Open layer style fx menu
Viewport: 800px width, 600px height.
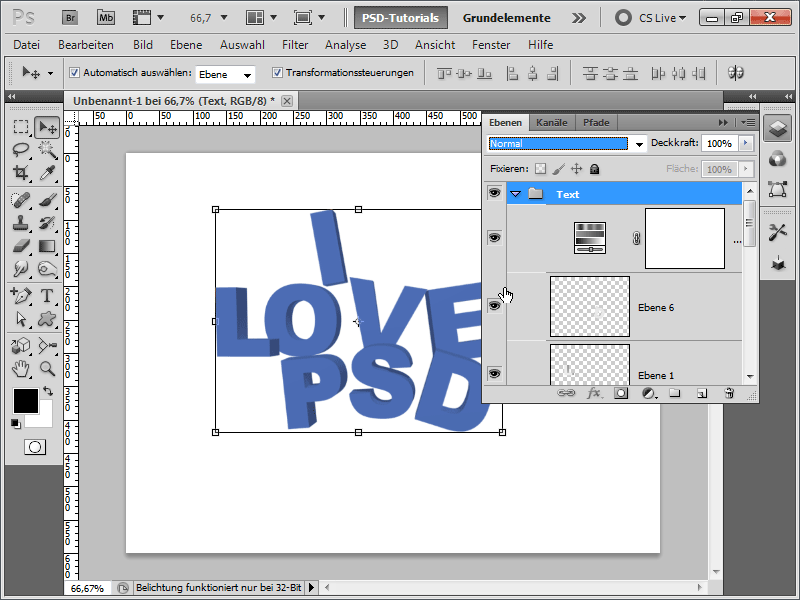click(x=594, y=393)
